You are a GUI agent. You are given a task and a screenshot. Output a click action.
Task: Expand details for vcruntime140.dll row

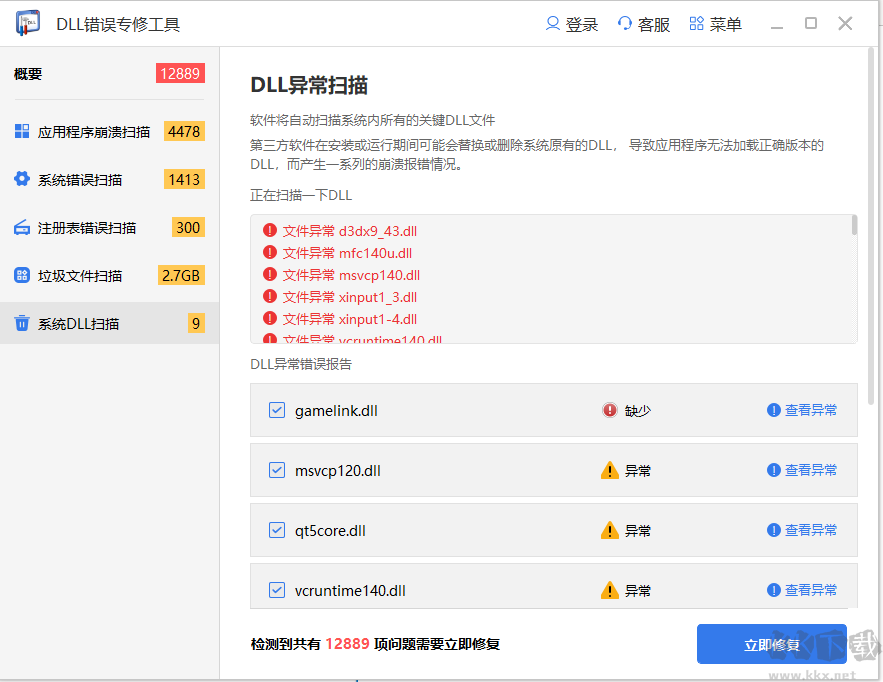[810, 590]
